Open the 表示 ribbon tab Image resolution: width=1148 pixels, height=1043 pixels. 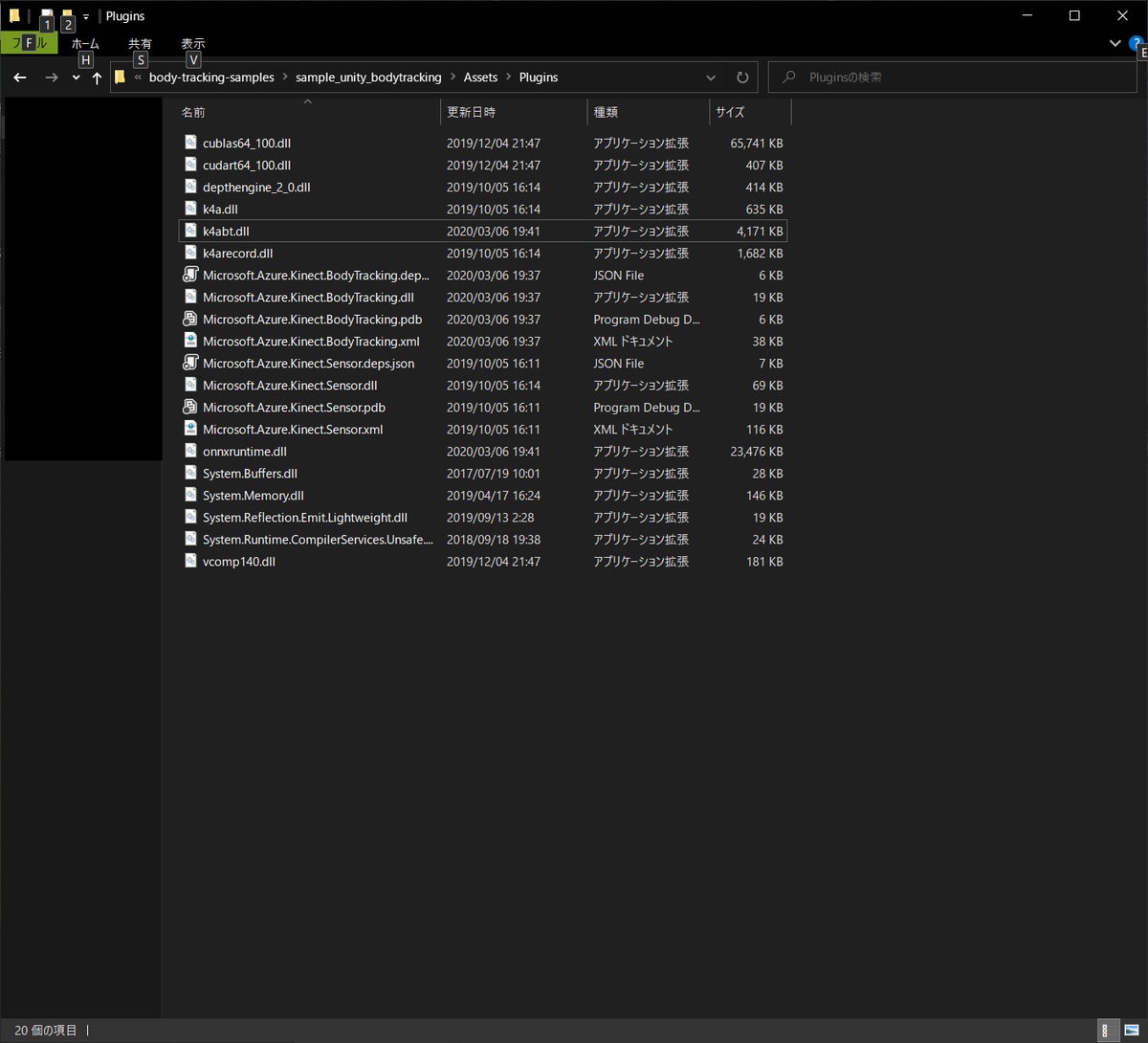tap(193, 44)
